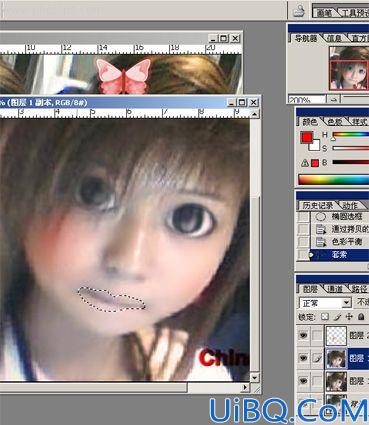Click the gamut-corrected red color box
This screenshot has width=369, height=425.
(x=315, y=163)
